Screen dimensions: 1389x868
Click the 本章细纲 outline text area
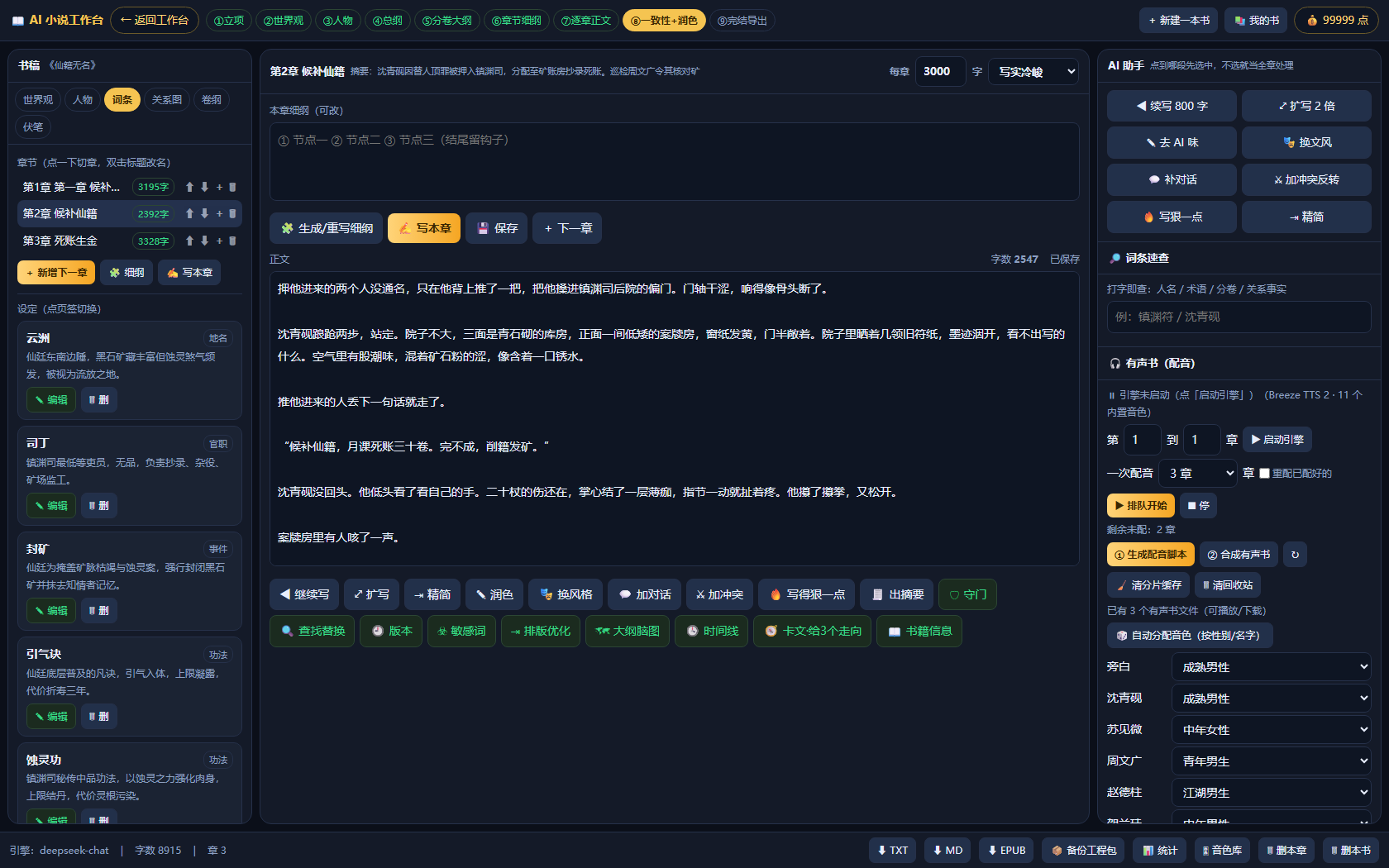(674, 161)
